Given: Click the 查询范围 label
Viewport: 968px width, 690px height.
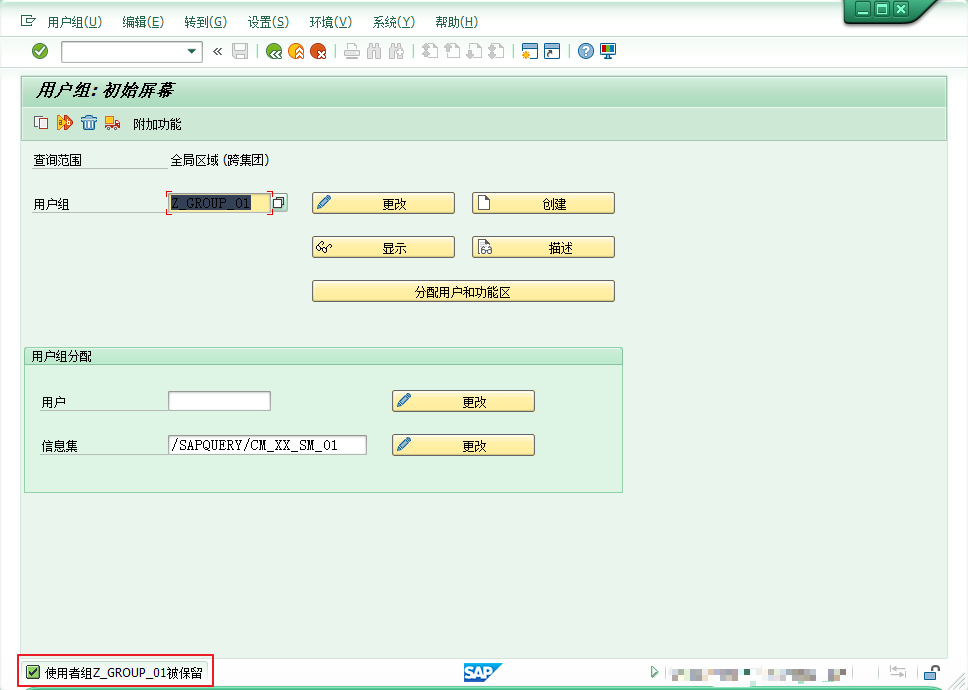Looking at the screenshot, I should click(57, 160).
